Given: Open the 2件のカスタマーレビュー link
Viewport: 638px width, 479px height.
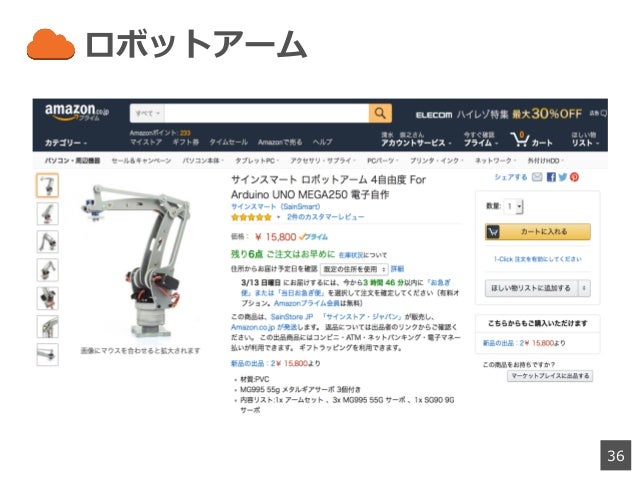Looking at the screenshot, I should (326, 217).
